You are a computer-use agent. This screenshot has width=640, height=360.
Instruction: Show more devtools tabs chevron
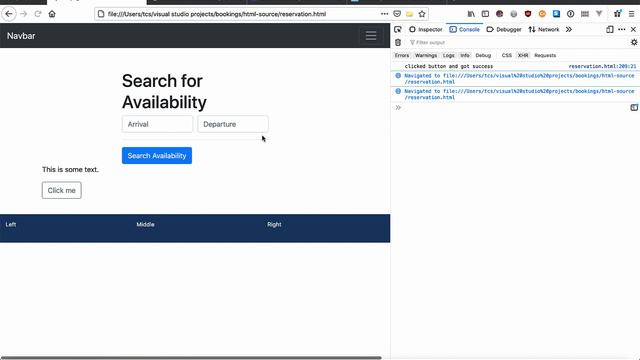569,29
